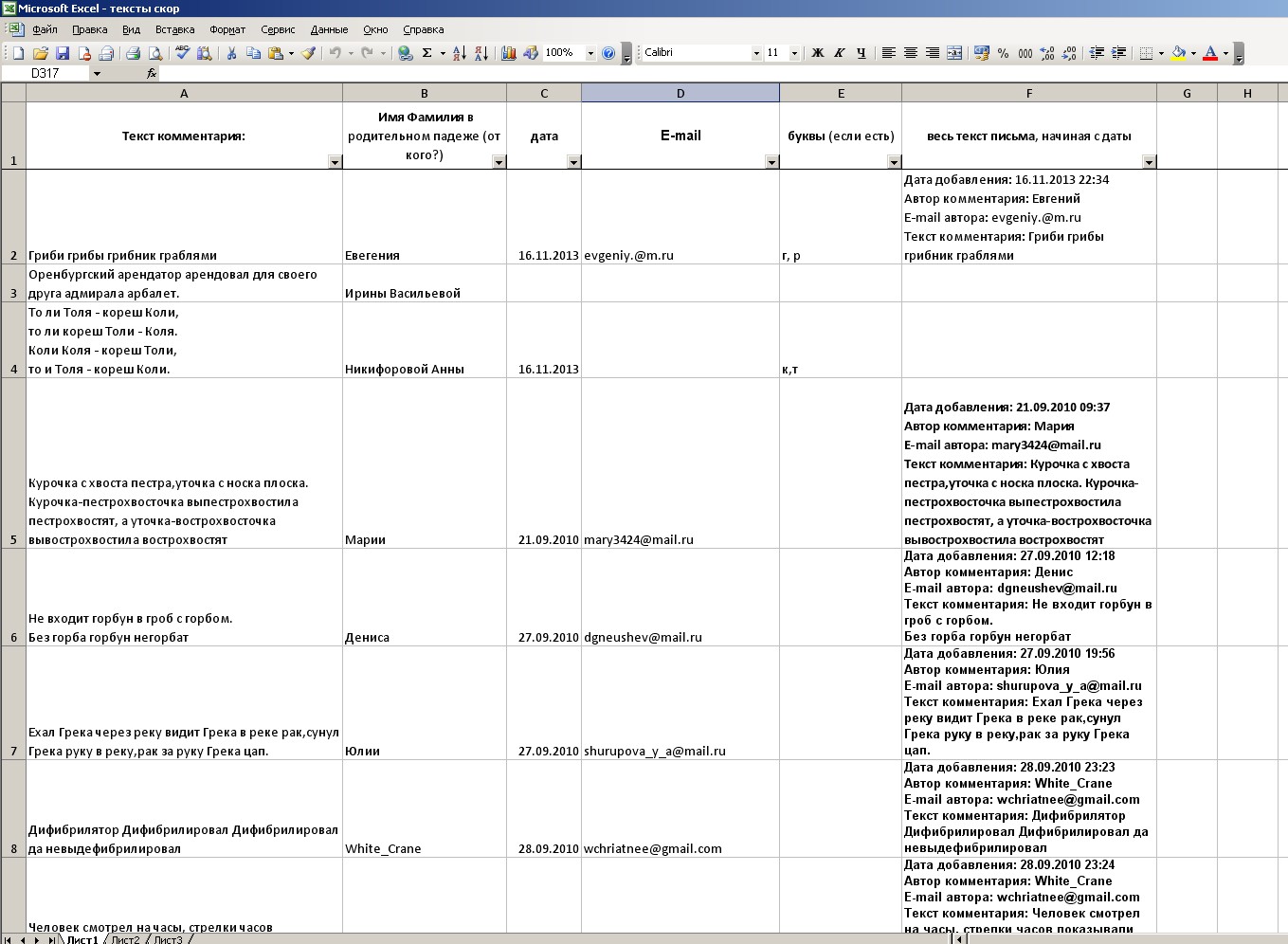Select row 5 header
The width and height of the screenshot is (1288, 944).
[13, 463]
